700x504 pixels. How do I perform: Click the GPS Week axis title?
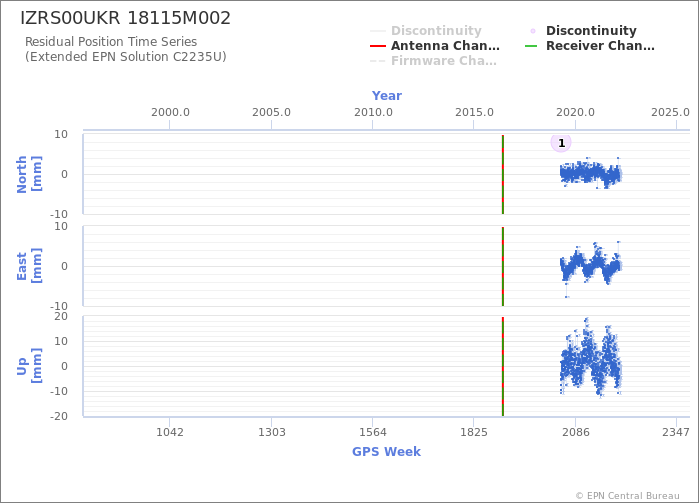[x=387, y=451]
